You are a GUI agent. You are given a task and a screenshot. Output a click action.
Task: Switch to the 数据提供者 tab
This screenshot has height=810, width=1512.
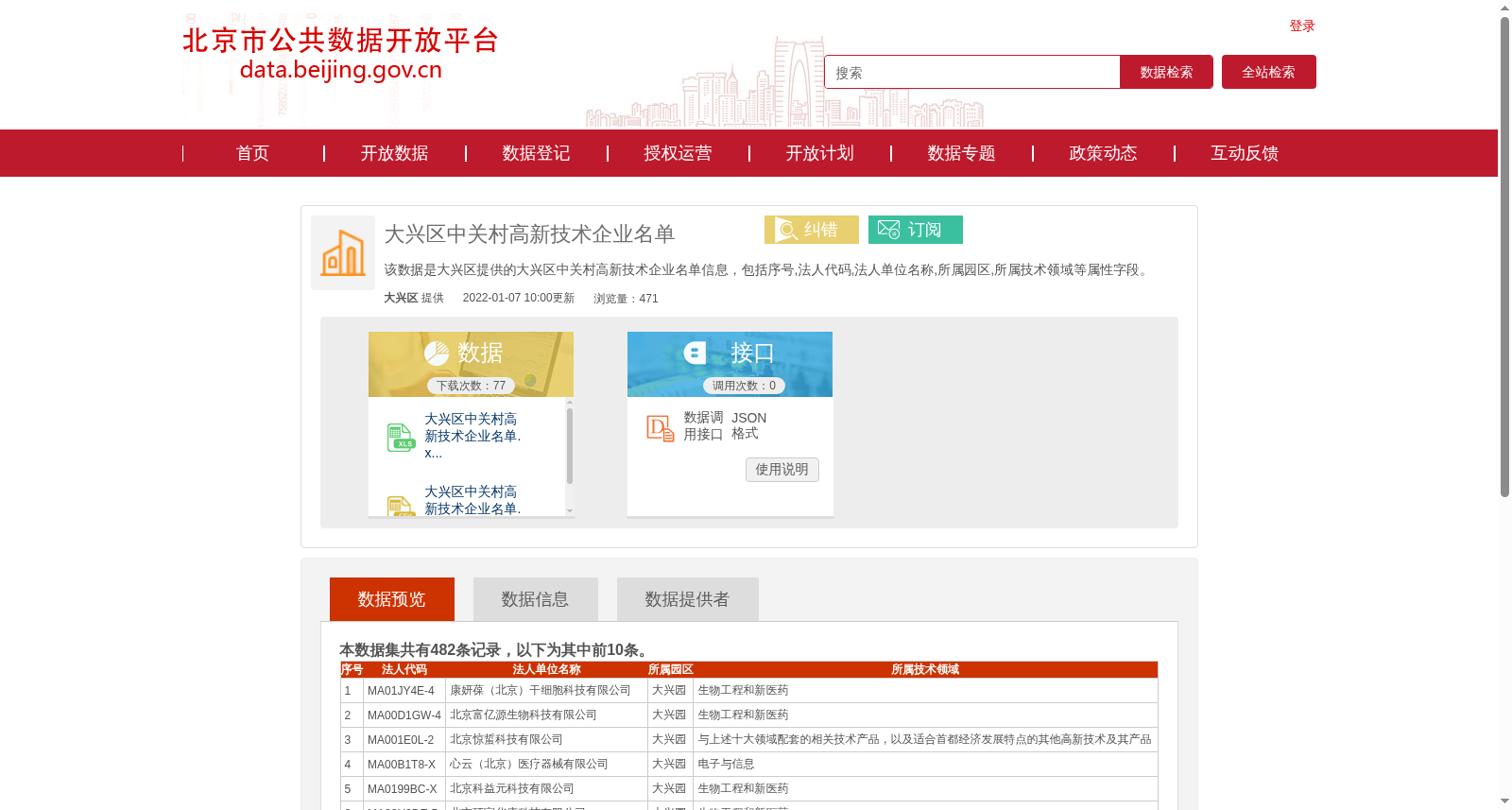pyautogui.click(x=688, y=599)
